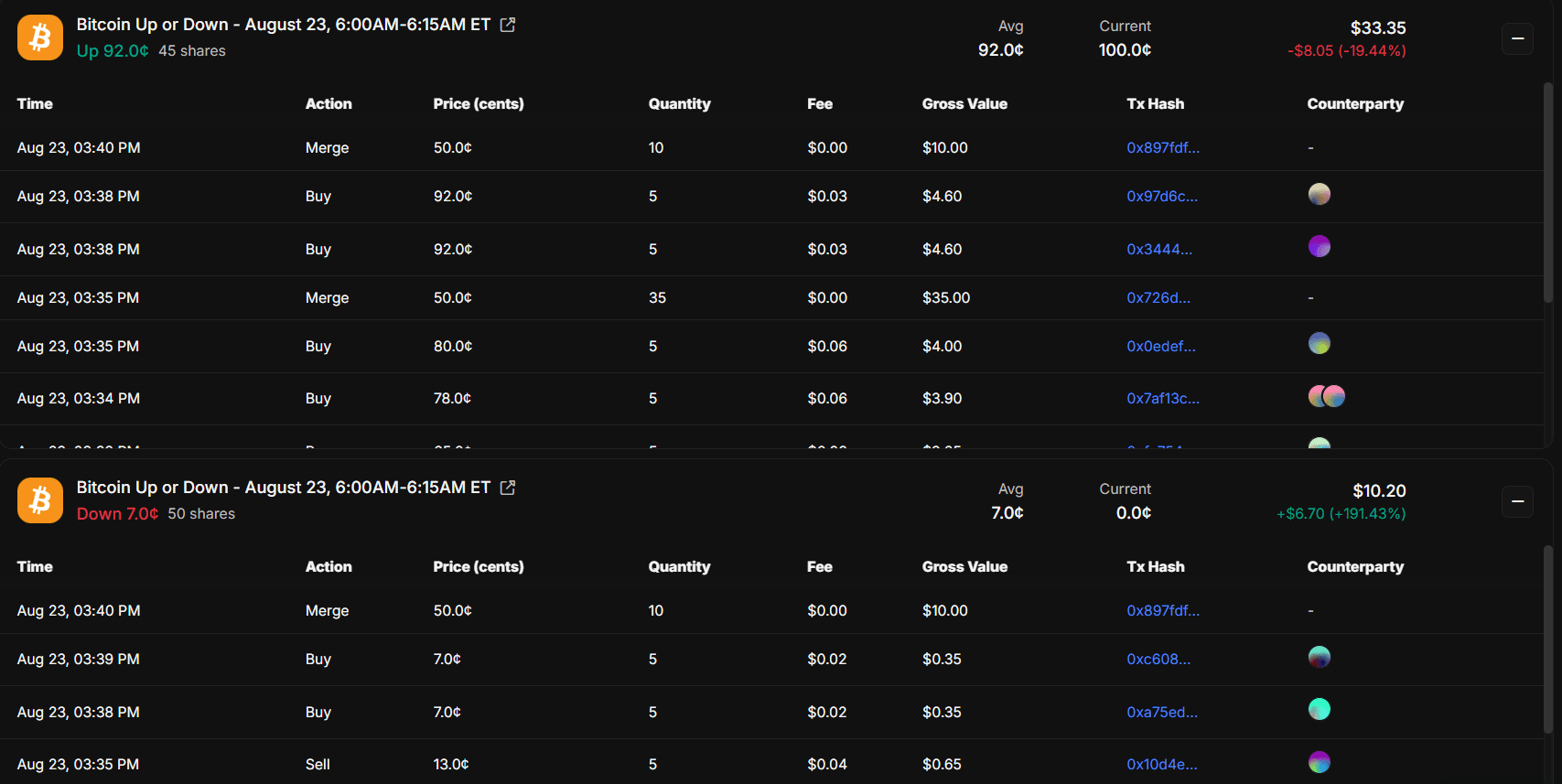
Task: Collapse the Down 7.0¢ position panel
Action: (1517, 501)
